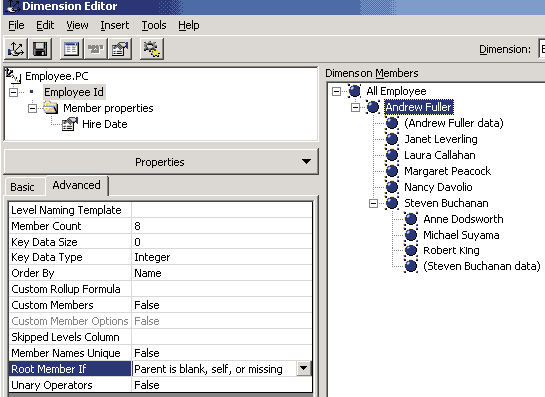Open the Root Member If dropdown arrow
545x397 pixels.
pos(303,368)
